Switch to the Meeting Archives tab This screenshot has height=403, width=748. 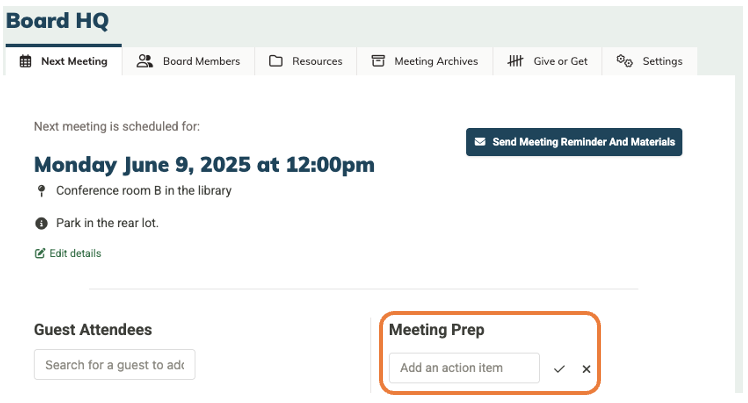click(x=425, y=61)
